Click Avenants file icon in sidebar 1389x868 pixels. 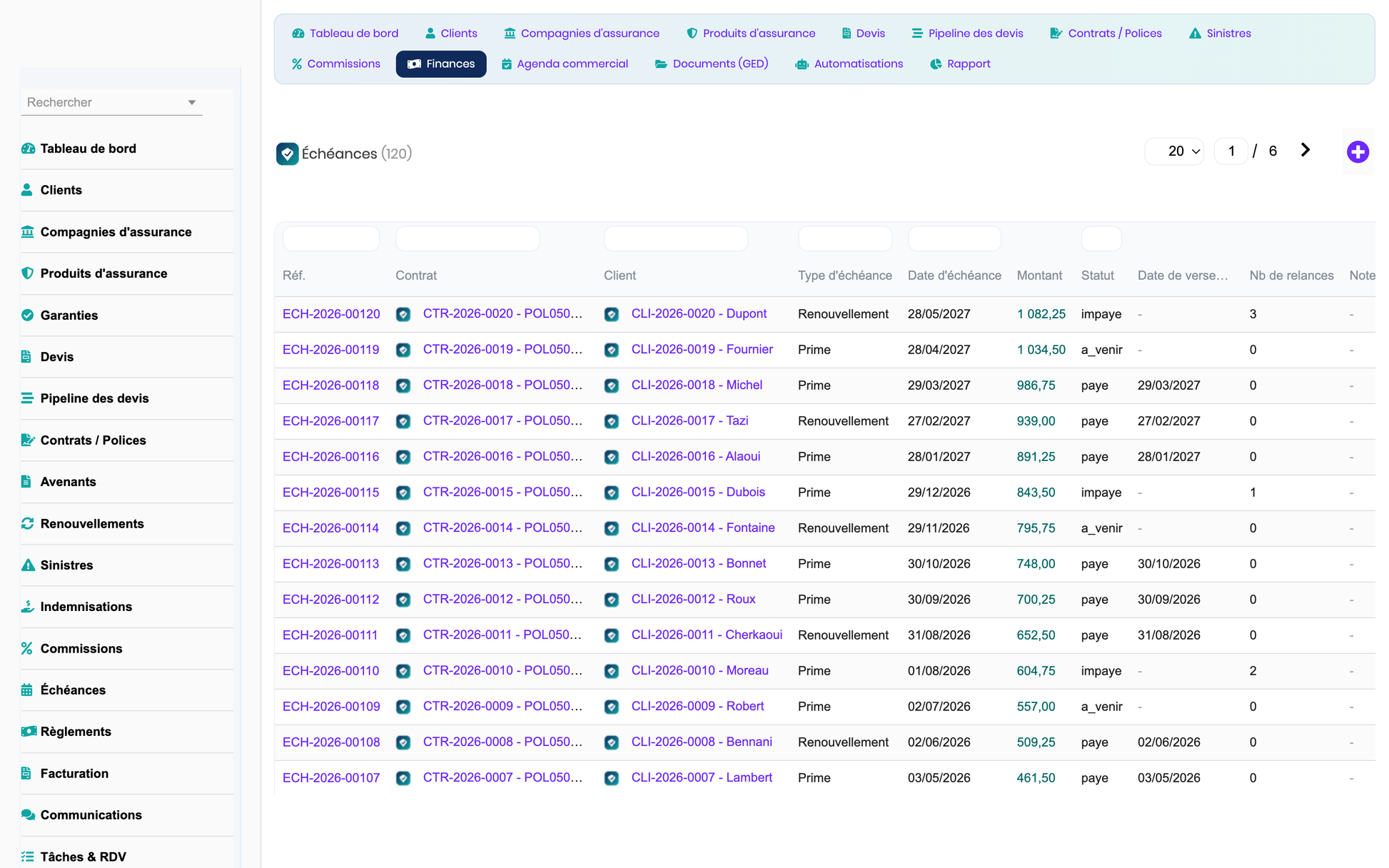tap(26, 481)
